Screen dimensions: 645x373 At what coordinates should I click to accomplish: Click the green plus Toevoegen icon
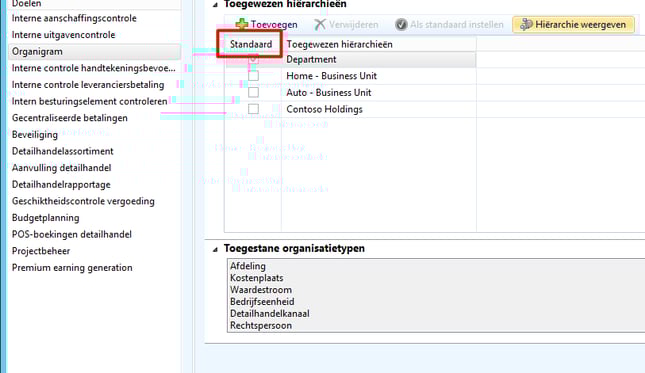[241, 24]
